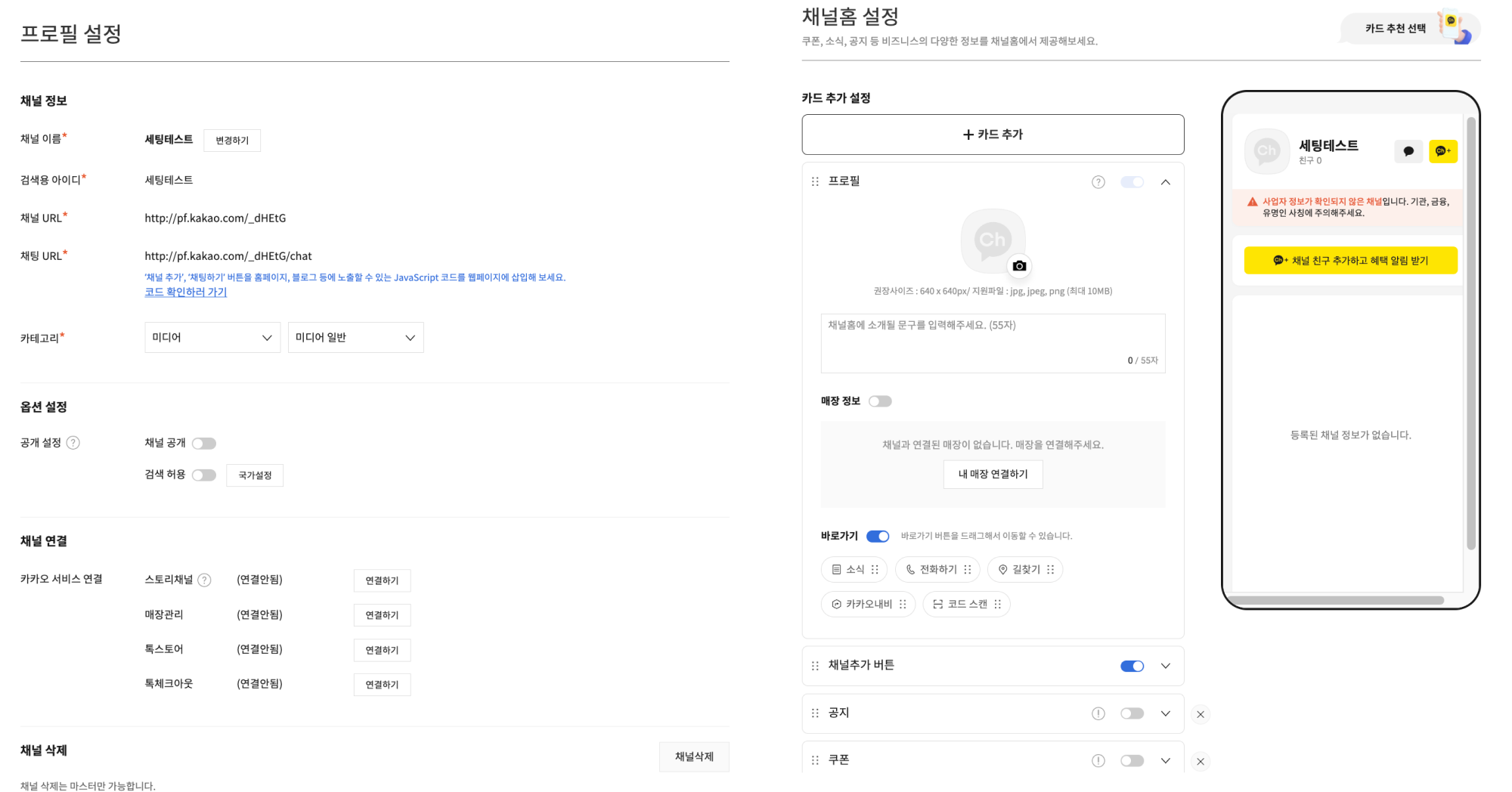Select the 전화하기 shortcut chip
Viewport: 1512px width, 792px height.
[x=937, y=570]
